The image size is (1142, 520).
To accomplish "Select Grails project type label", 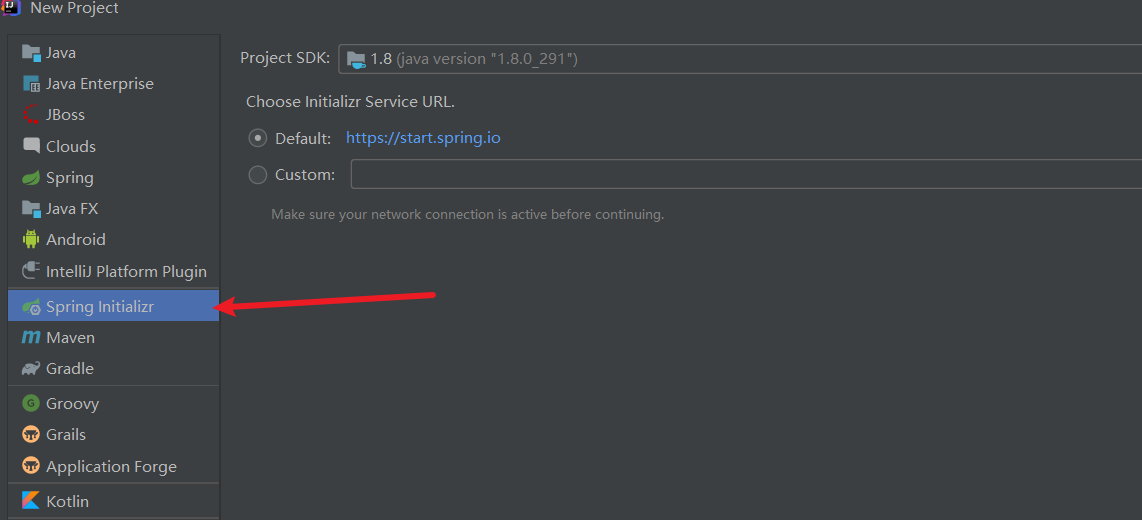I will click(66, 435).
